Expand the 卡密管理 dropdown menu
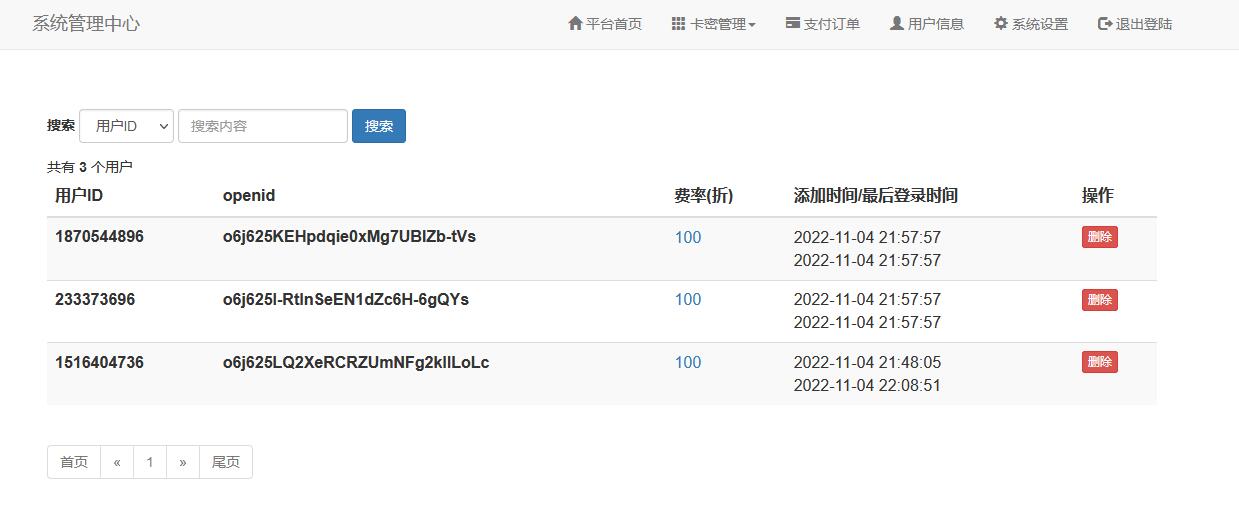The height and width of the screenshot is (519, 1239). pos(714,24)
